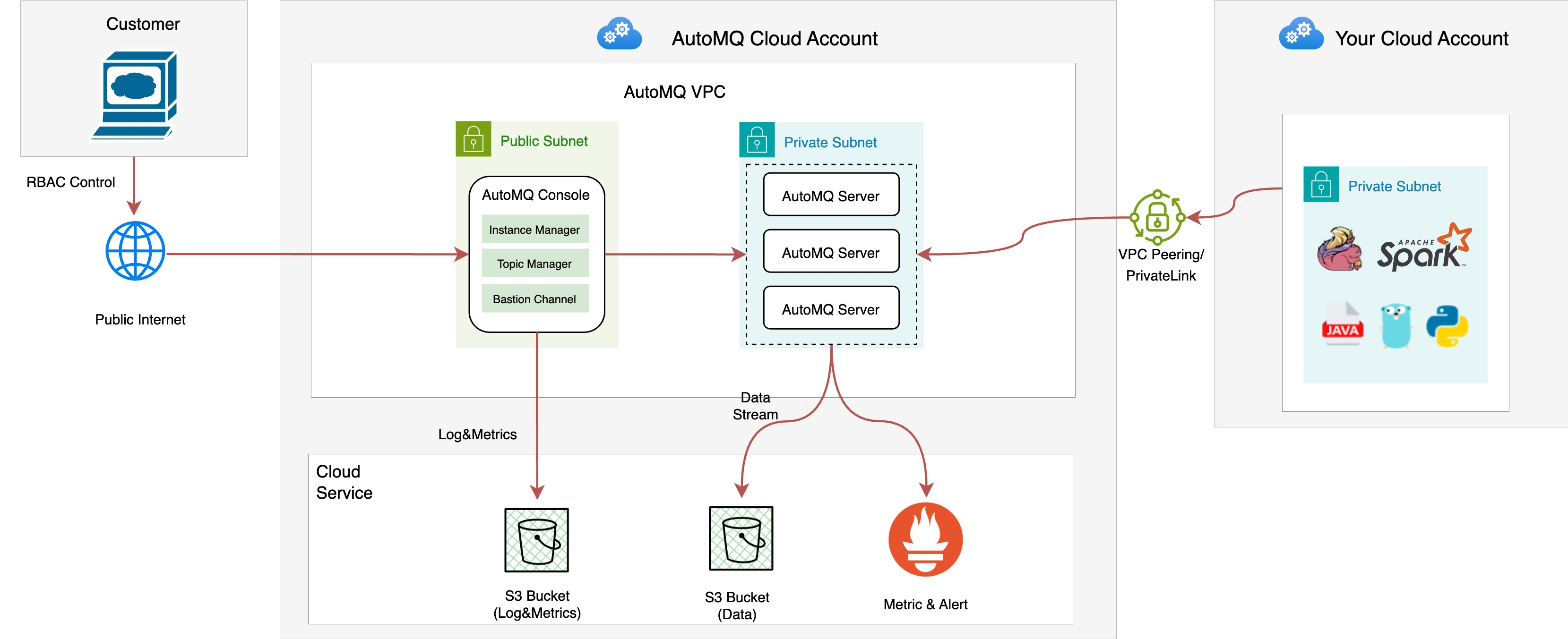1568x639 pixels.
Task: Click the VPC Peering/PrivateLink lock icon
Action: pyautogui.click(x=1157, y=217)
